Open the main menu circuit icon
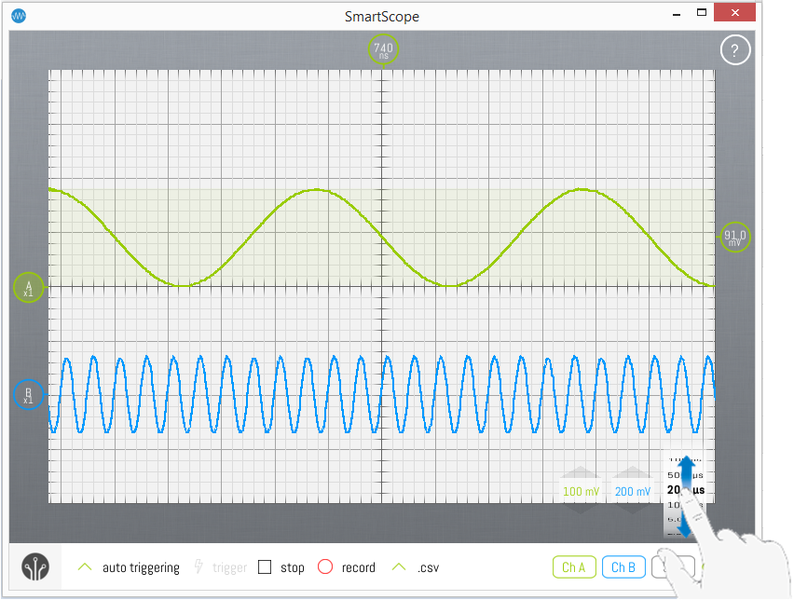 coord(37,567)
